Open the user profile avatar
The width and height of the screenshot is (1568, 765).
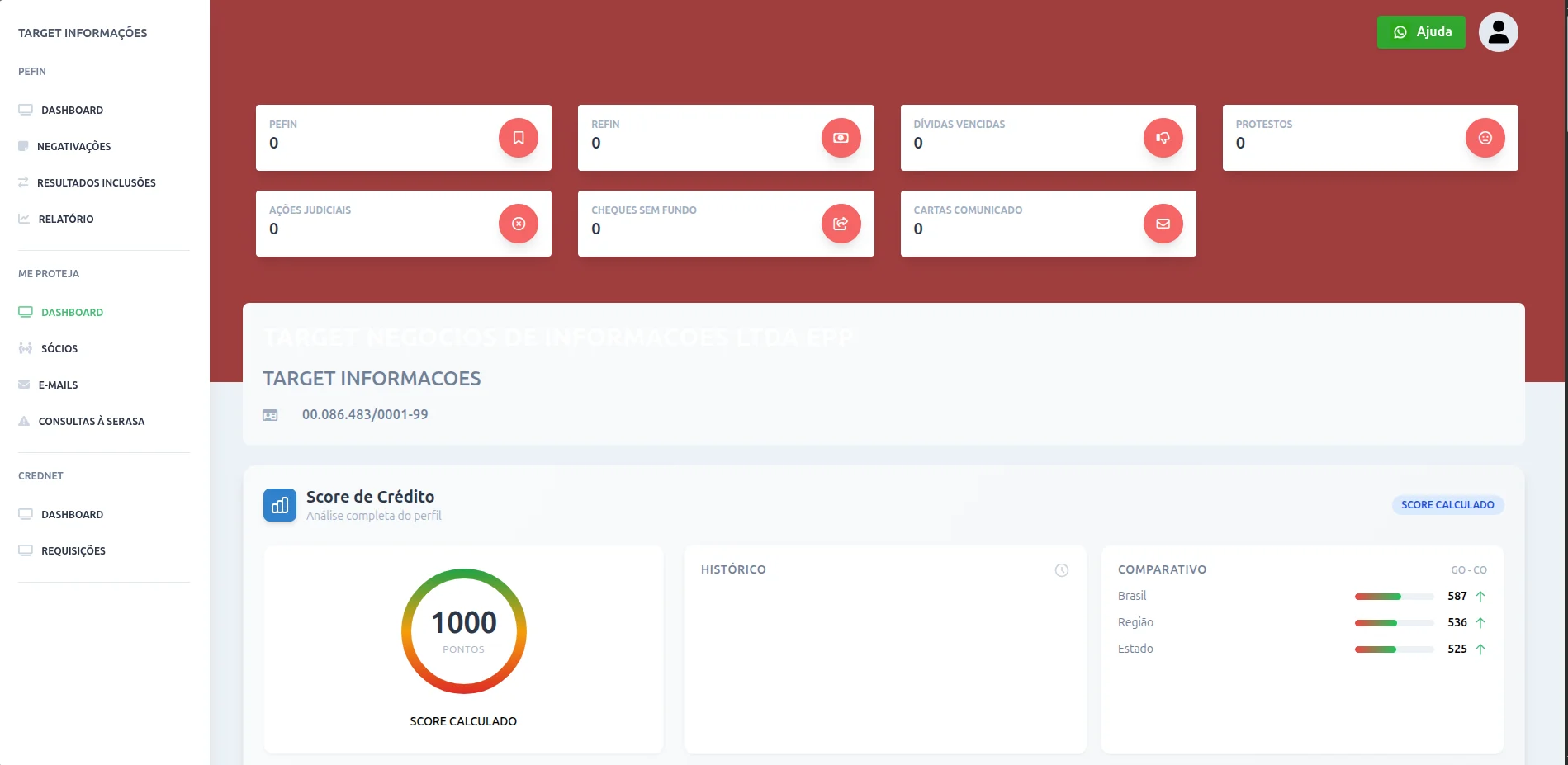pos(1498,32)
